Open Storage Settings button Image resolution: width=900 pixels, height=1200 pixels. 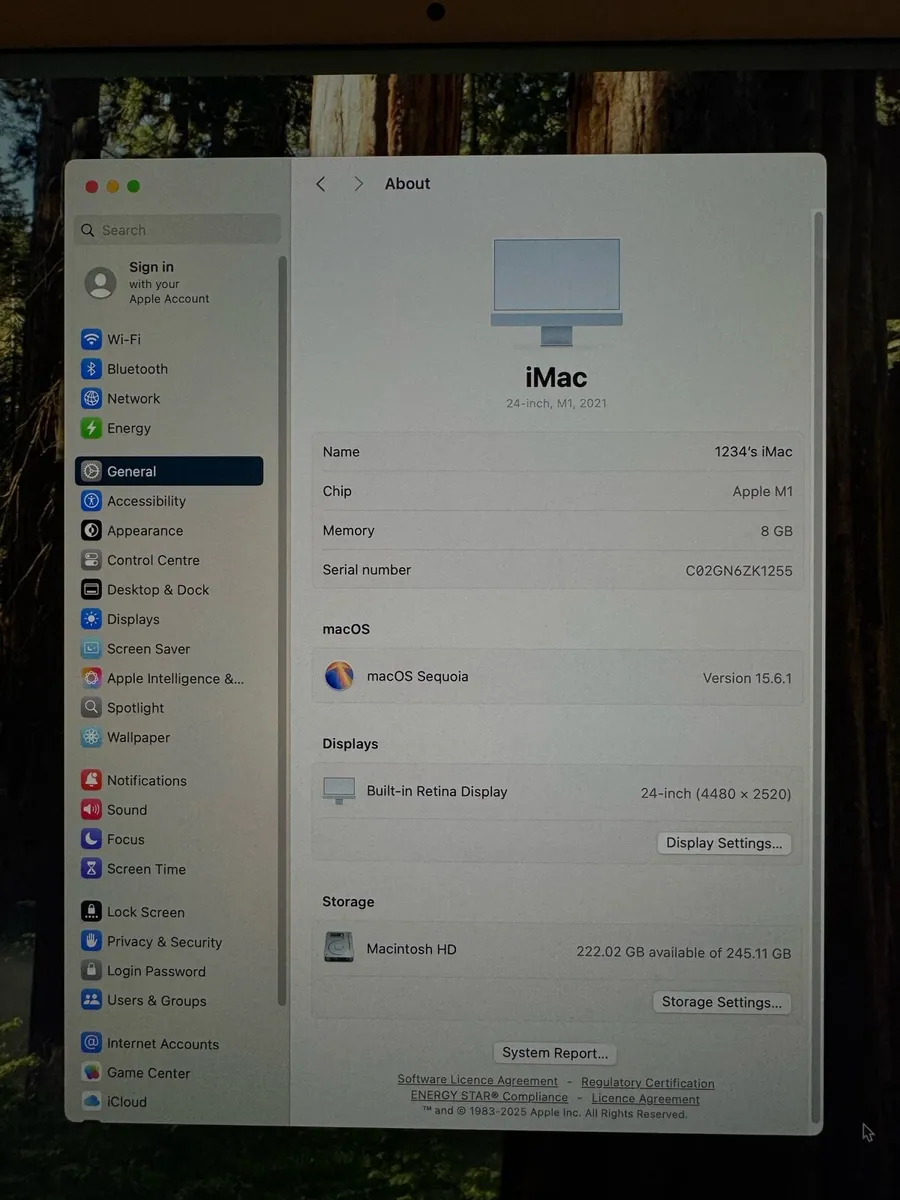click(x=722, y=1002)
